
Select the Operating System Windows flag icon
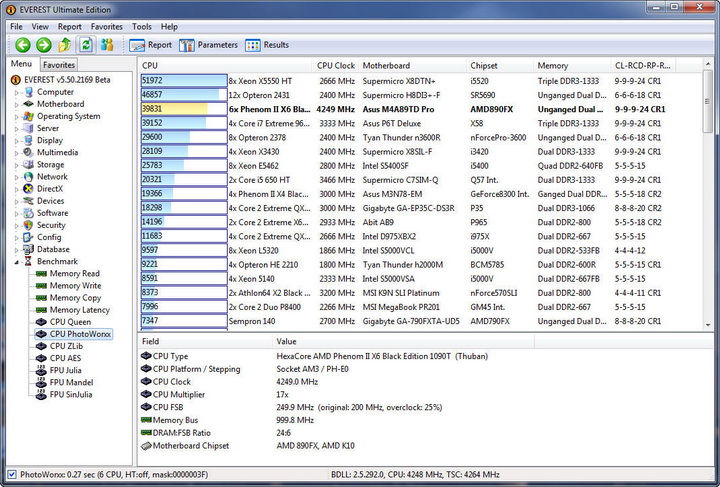(28, 116)
